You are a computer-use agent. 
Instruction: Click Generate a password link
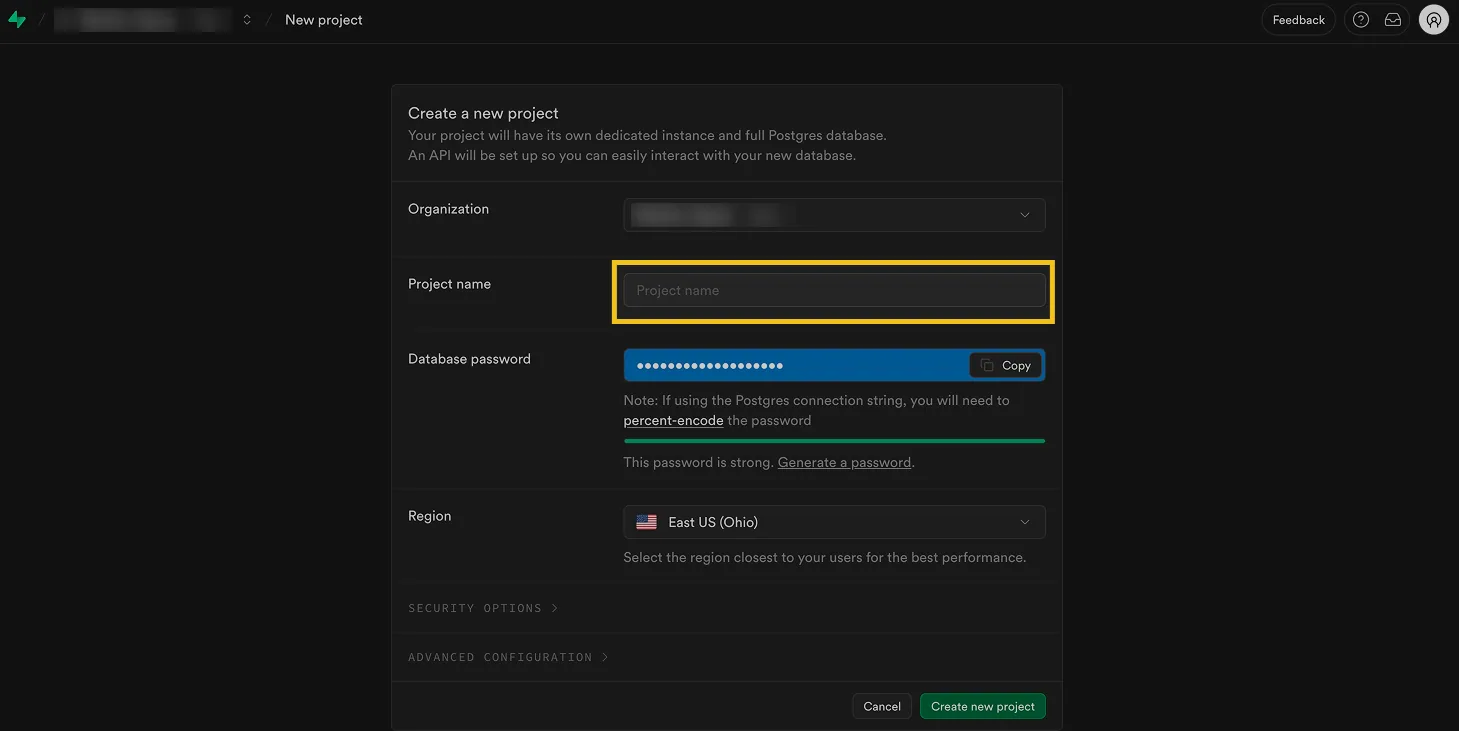[x=844, y=463]
